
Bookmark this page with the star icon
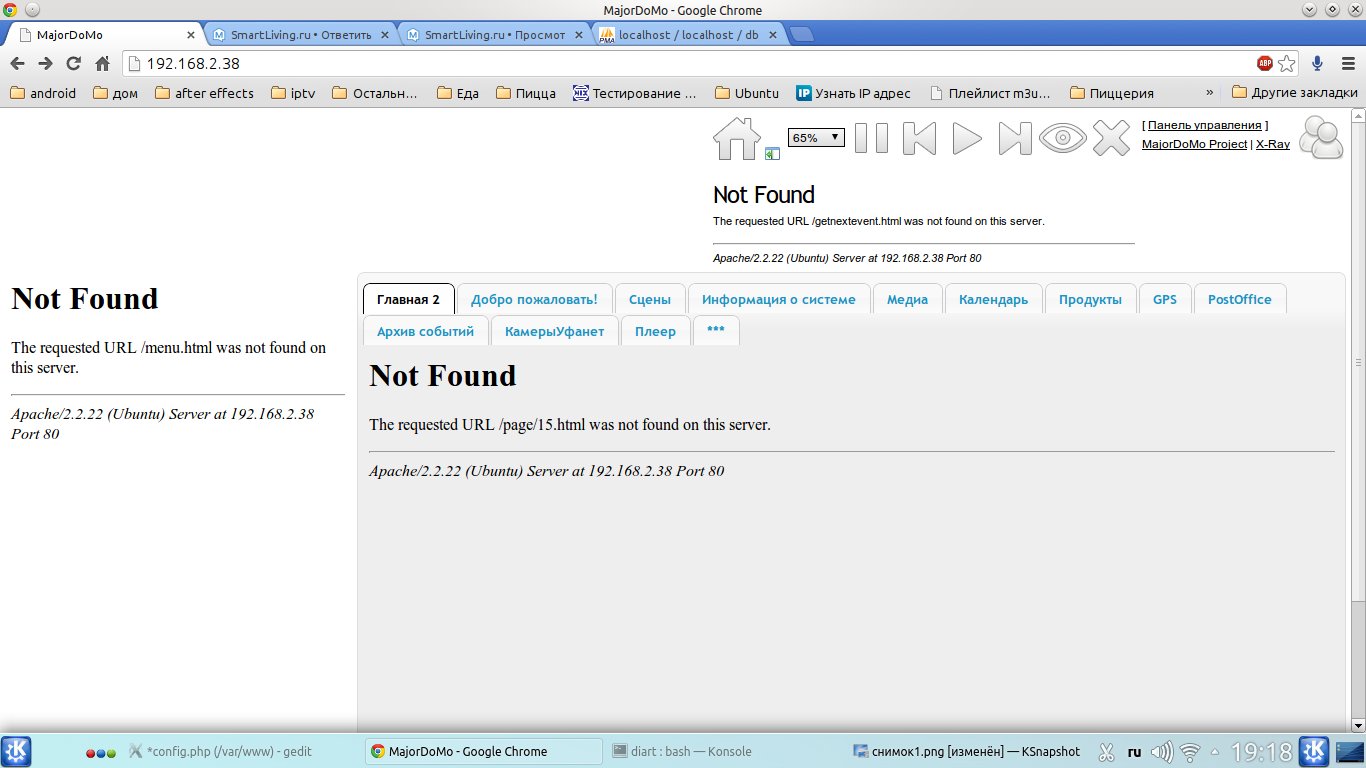pos(1287,63)
